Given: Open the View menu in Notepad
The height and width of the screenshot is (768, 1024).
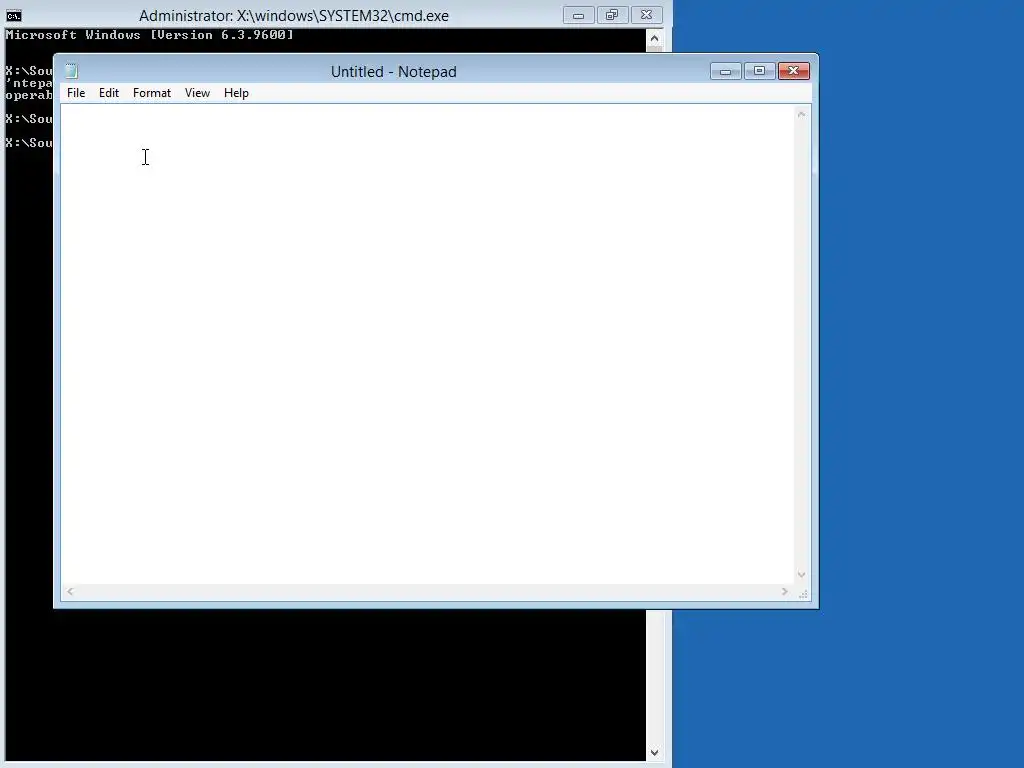Looking at the screenshot, I should tap(197, 93).
